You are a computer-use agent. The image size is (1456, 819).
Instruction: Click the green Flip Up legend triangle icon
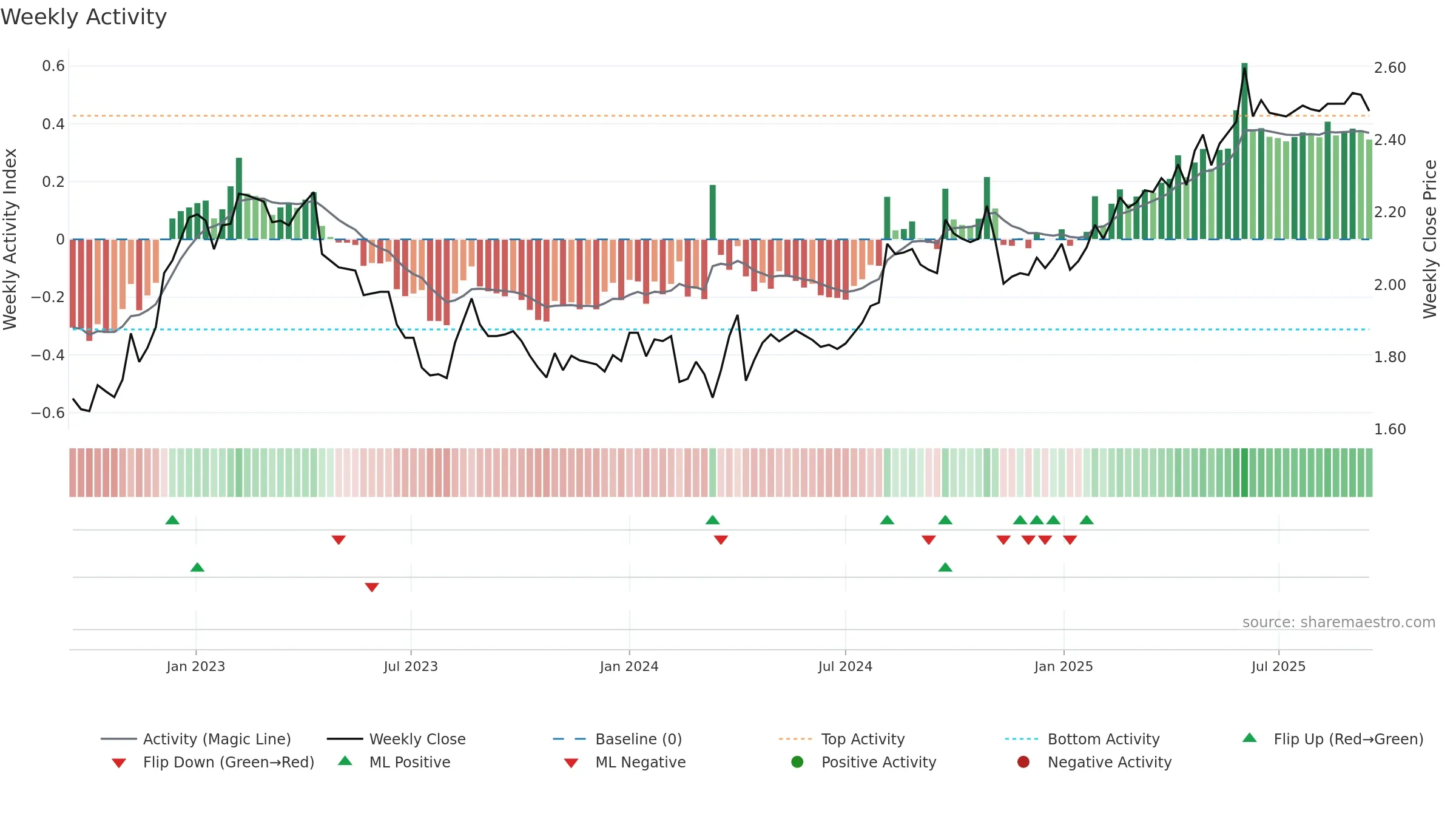coord(1250,738)
